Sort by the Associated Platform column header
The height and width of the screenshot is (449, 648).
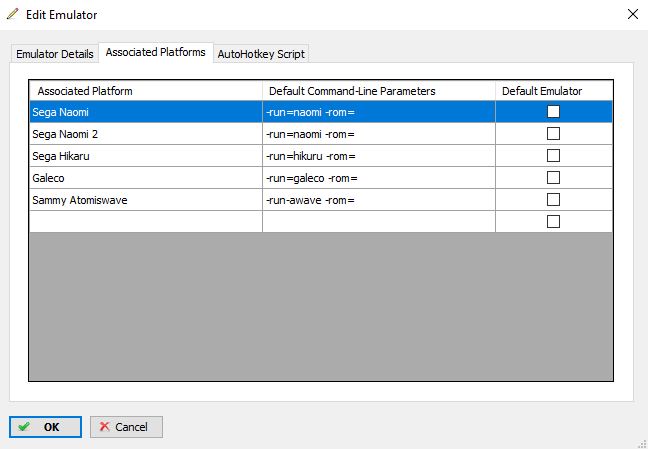point(146,91)
